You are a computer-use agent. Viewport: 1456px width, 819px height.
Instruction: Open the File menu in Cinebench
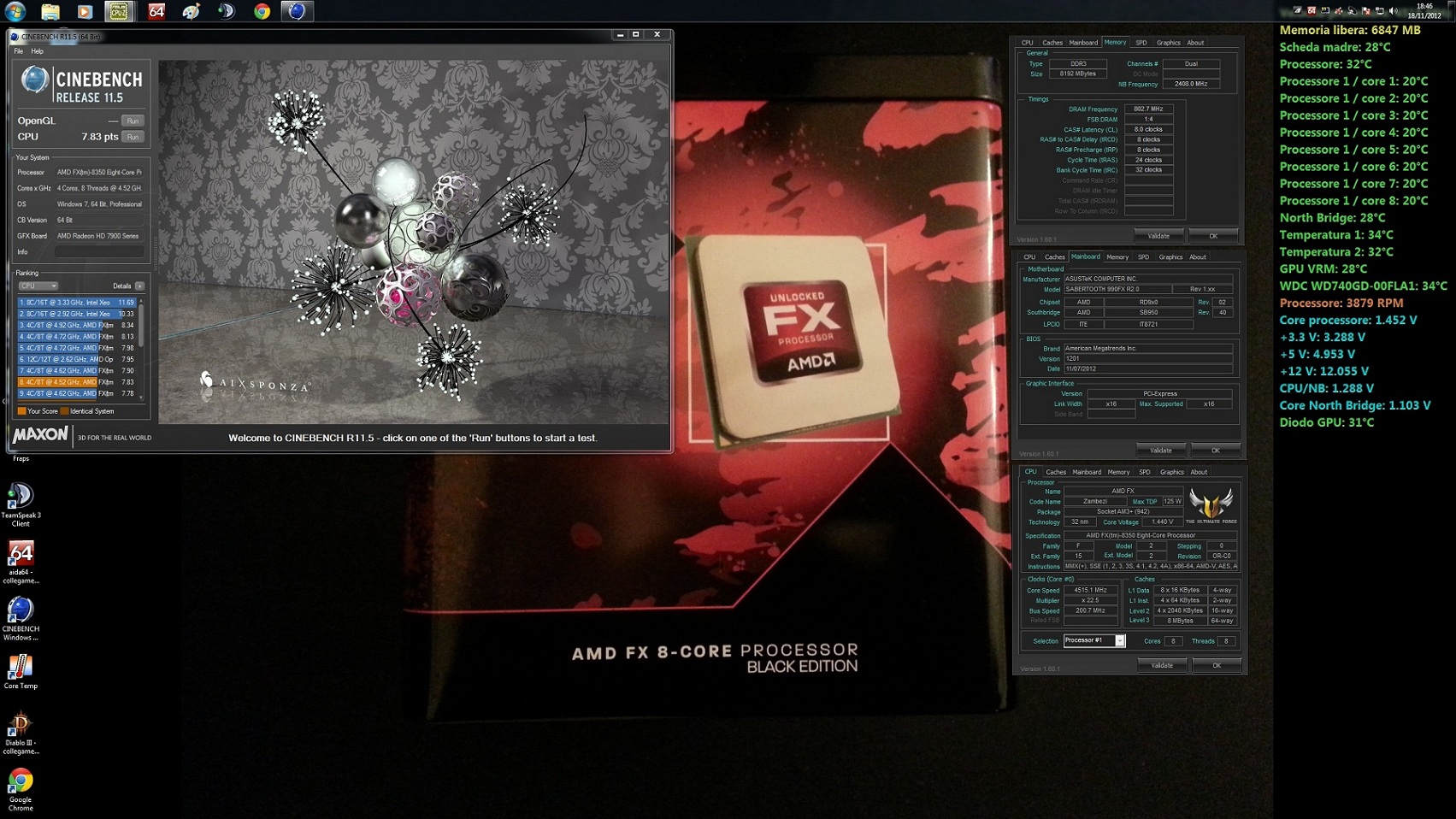pos(18,51)
